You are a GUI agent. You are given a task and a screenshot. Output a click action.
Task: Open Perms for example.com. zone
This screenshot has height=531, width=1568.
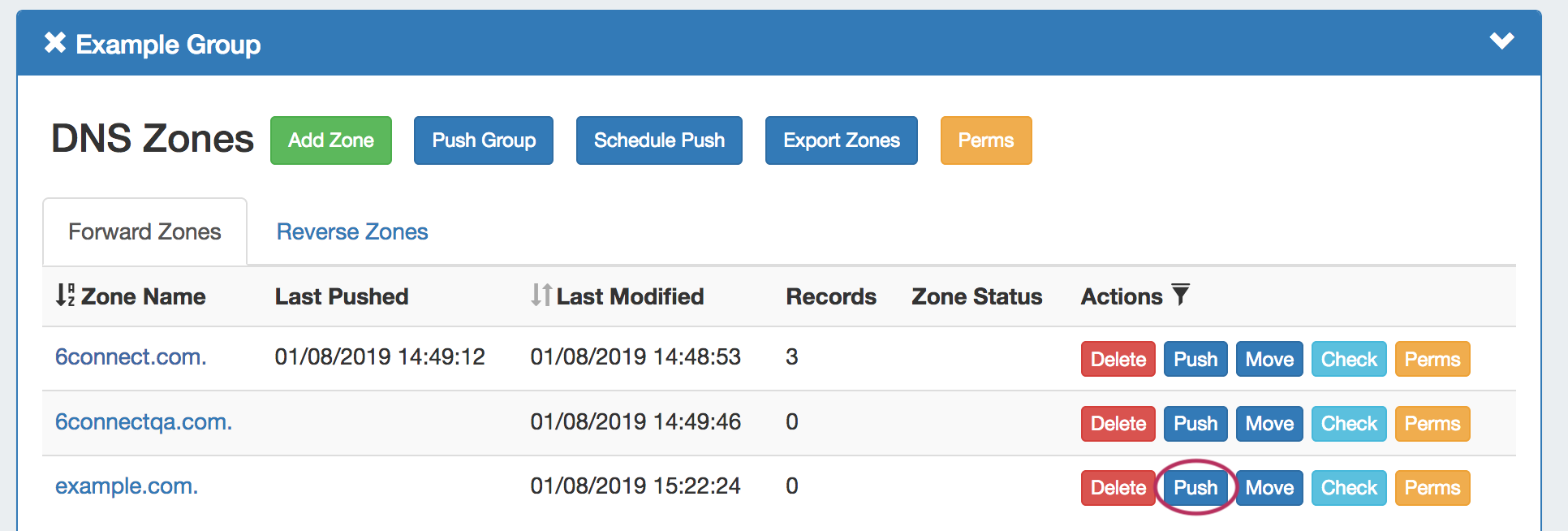[x=1432, y=488]
